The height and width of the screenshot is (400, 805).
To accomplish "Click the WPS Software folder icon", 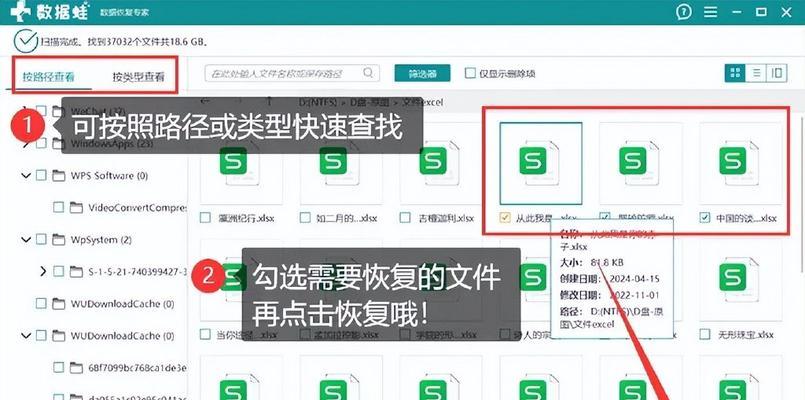I will click(x=59, y=176).
